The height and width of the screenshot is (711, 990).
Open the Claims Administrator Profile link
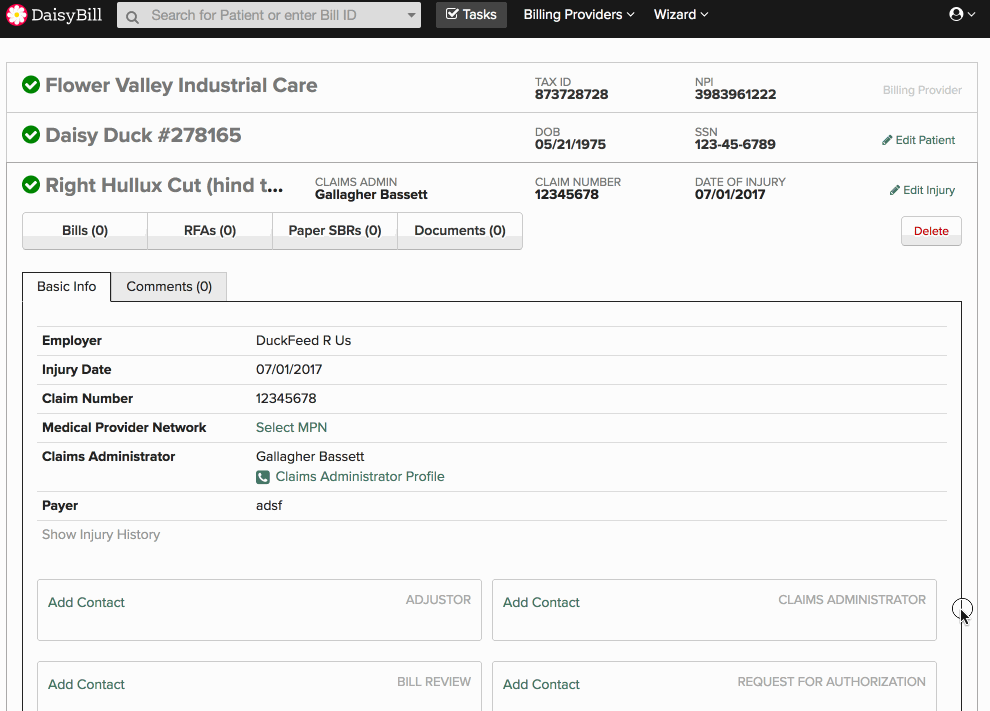[x=360, y=477]
